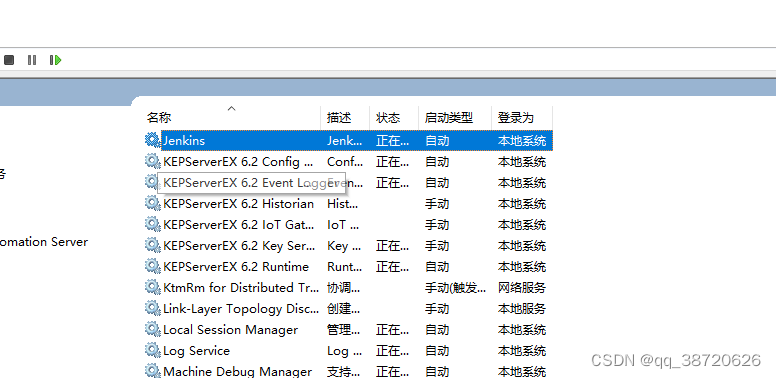Click 'omation Server' text in left pane

click(44, 242)
